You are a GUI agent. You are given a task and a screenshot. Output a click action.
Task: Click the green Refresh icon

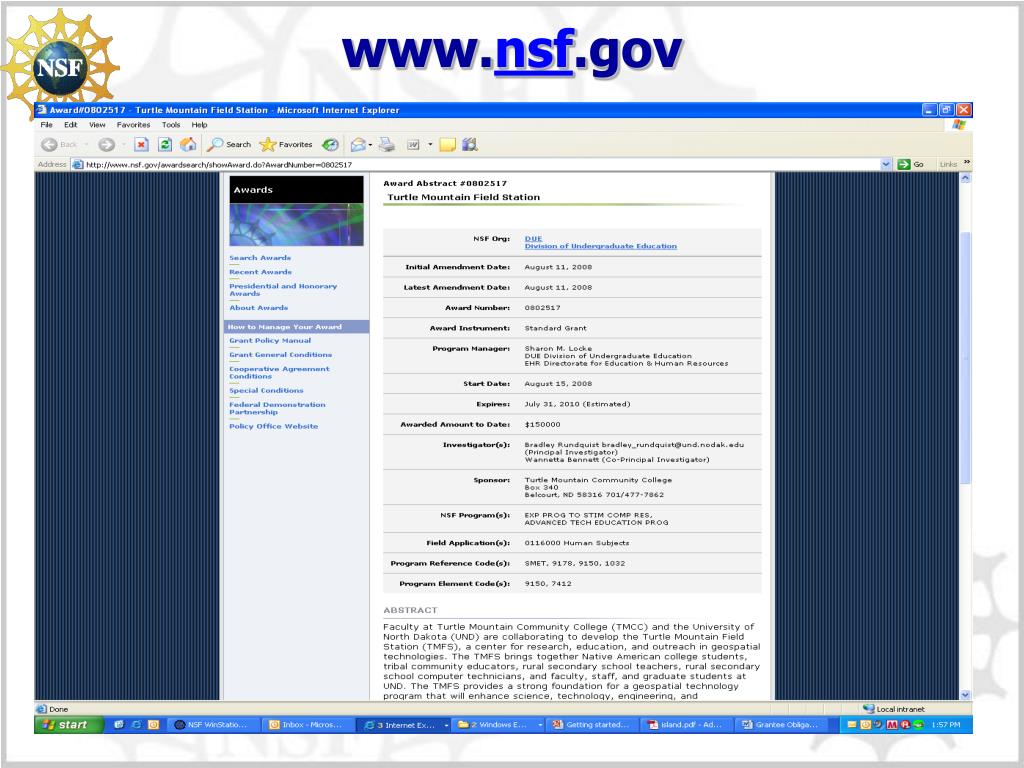[165, 145]
